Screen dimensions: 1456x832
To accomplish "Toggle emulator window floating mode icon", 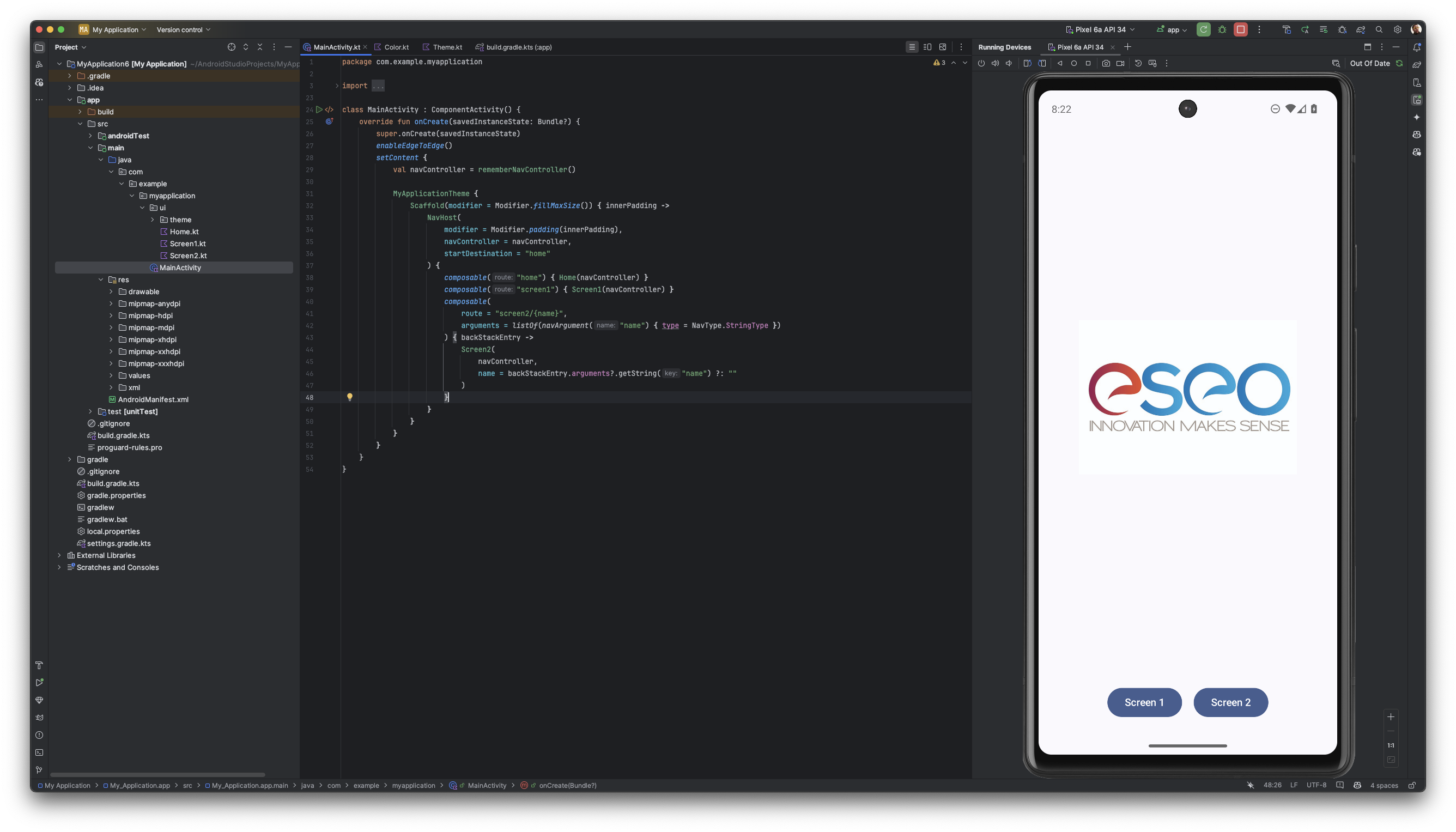I will pyautogui.click(x=1367, y=47).
